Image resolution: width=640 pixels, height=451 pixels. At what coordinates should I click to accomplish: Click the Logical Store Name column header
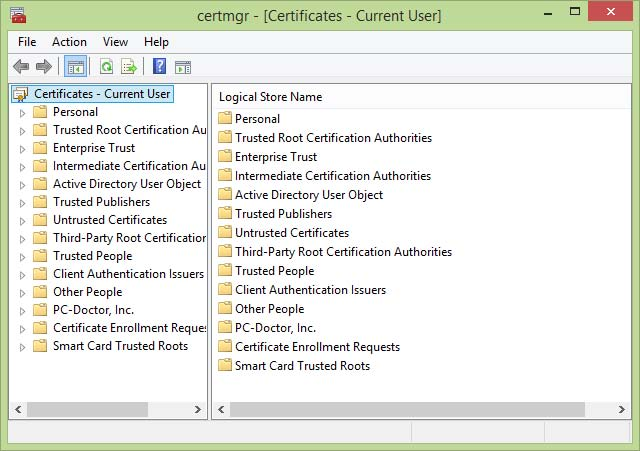tap(271, 97)
